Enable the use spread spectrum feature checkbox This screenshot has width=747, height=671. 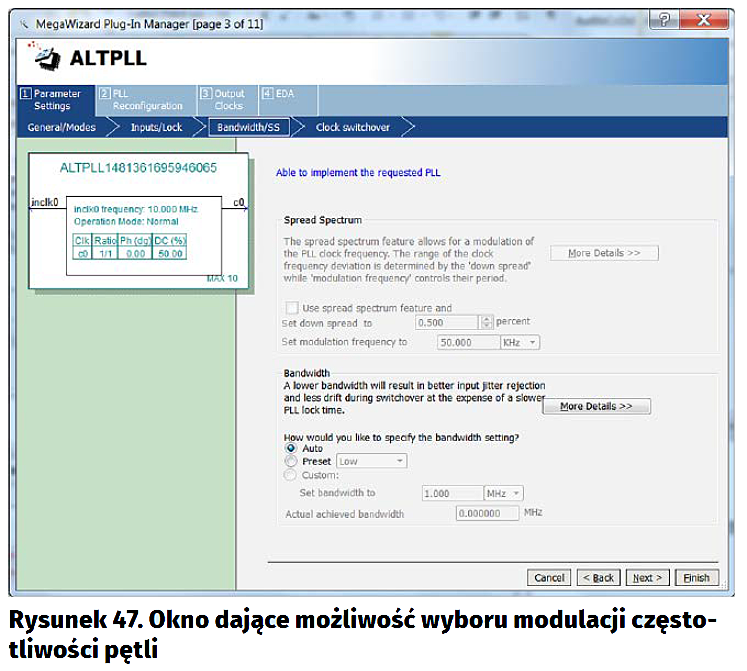click(x=292, y=308)
